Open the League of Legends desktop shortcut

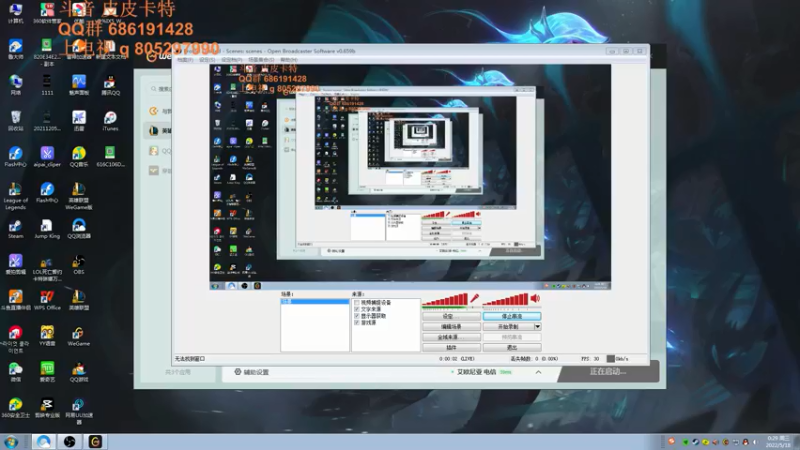click(15, 196)
